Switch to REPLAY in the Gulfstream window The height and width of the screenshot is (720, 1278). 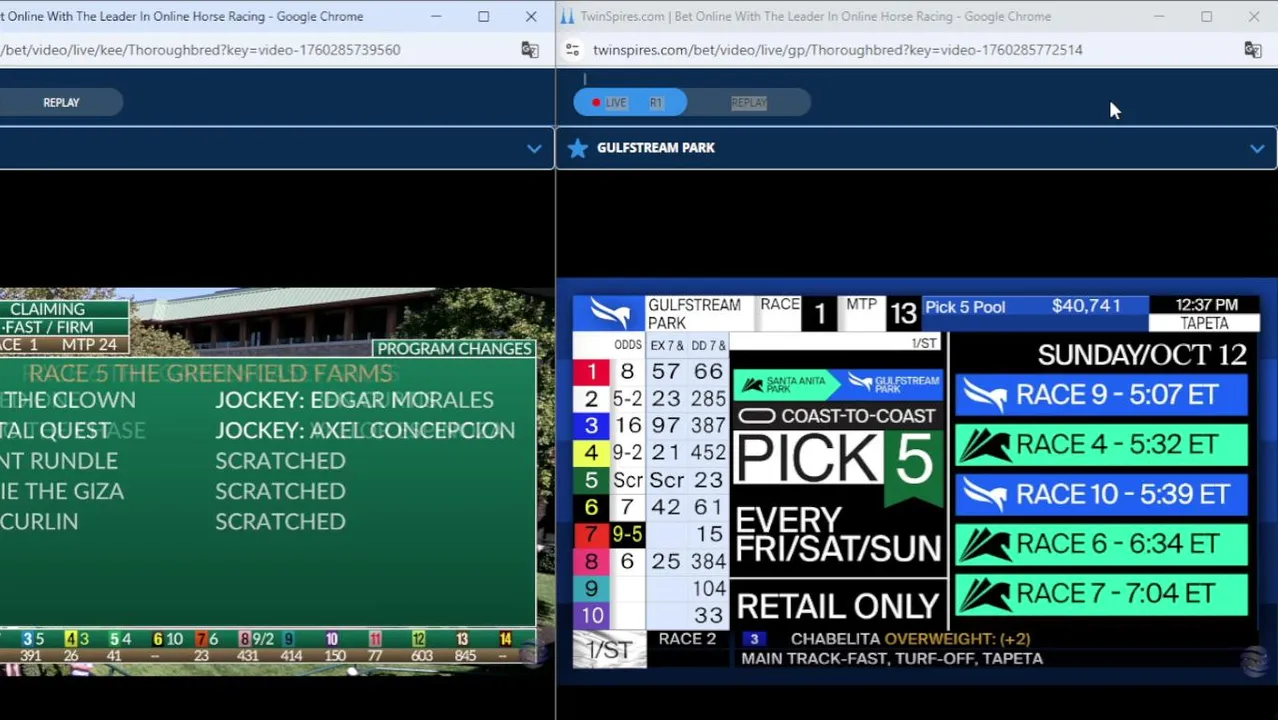coord(749,102)
